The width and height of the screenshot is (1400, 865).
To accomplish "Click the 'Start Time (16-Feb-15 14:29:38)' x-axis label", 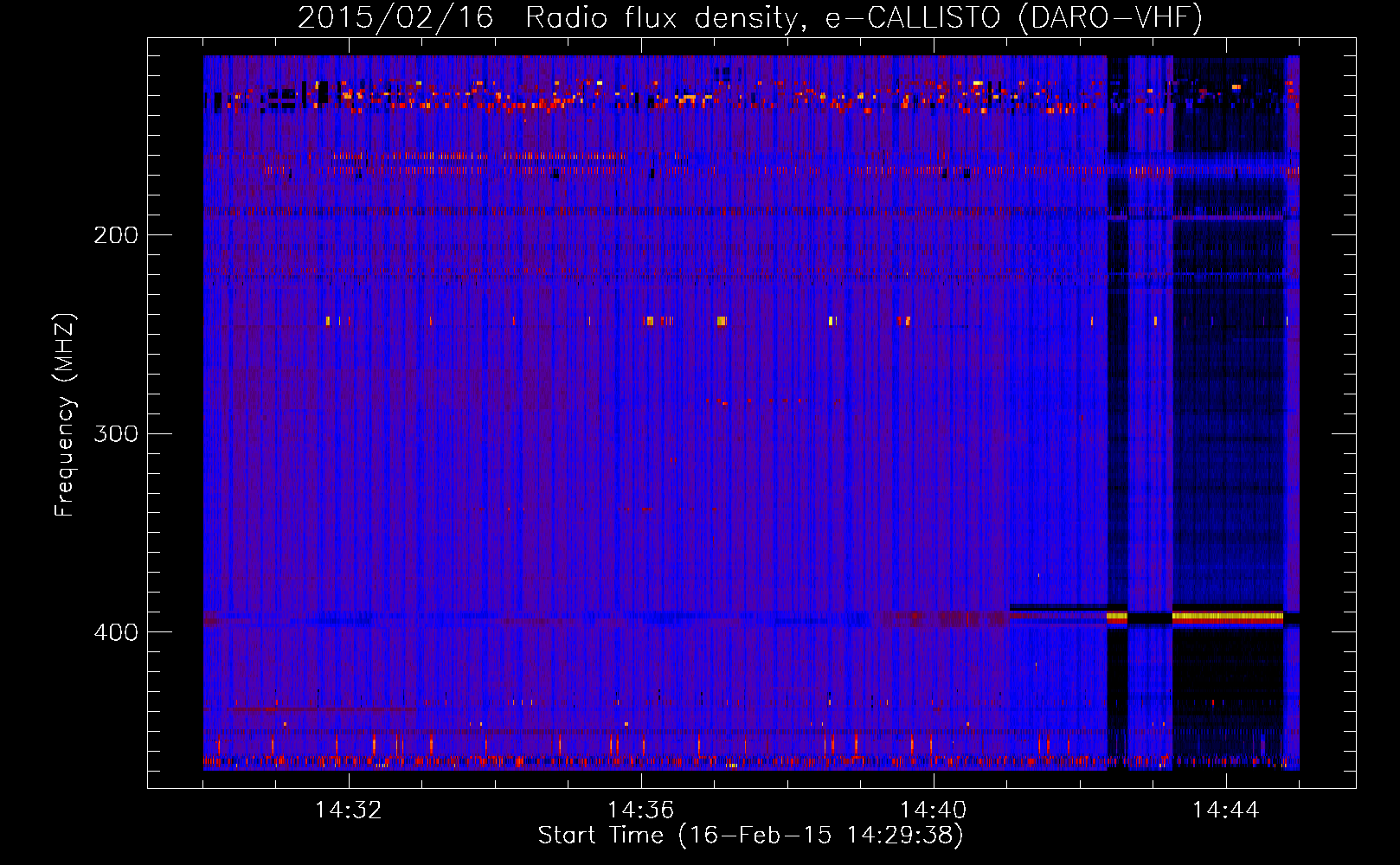I will click(x=750, y=836).
